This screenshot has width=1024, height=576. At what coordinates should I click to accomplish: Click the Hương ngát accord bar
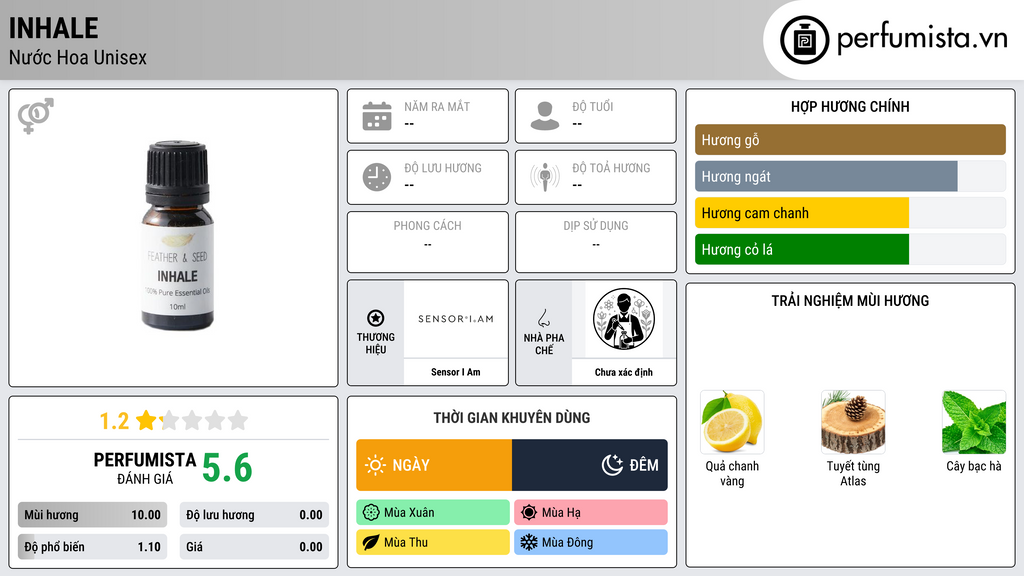[850, 176]
